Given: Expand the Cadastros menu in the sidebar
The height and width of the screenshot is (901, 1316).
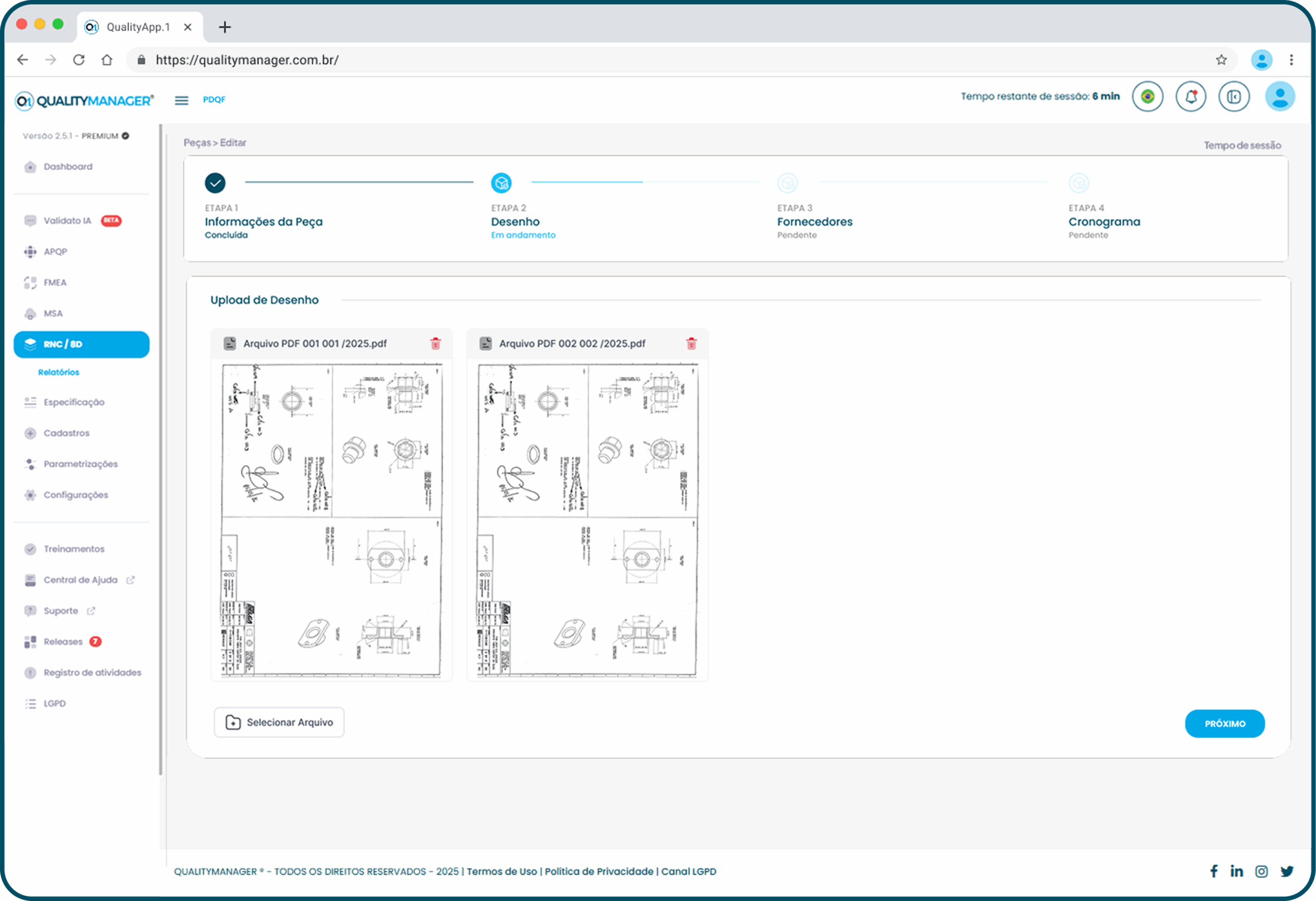Looking at the screenshot, I should (66, 433).
